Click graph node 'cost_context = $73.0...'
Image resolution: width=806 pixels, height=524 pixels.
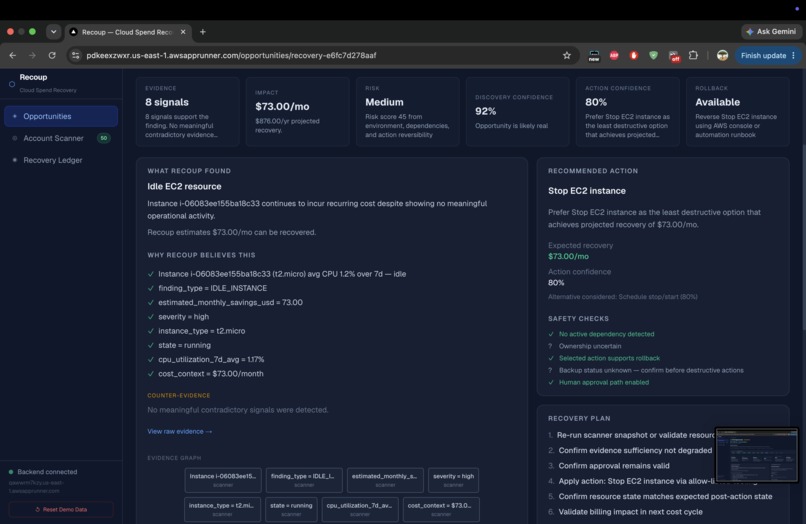[441, 509]
